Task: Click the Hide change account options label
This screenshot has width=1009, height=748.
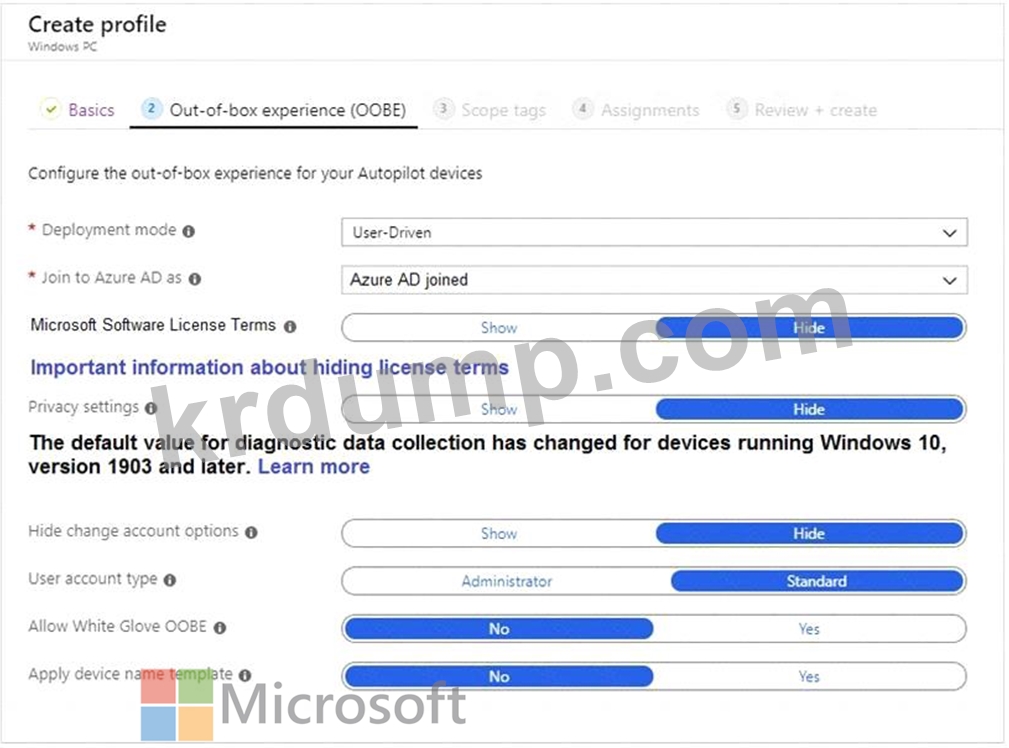Action: click(x=133, y=531)
